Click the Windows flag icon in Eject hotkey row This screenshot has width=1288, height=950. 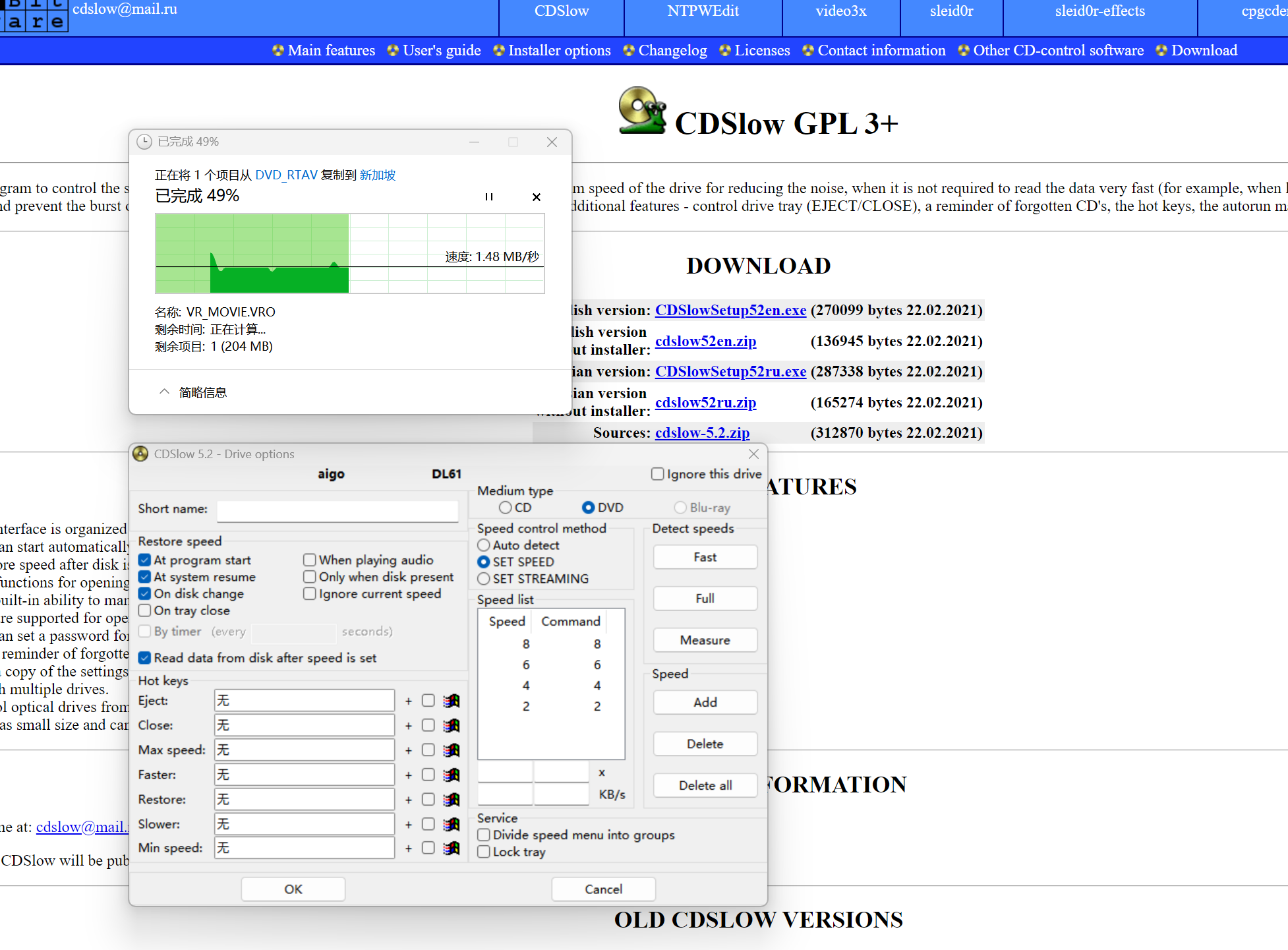pyautogui.click(x=452, y=701)
